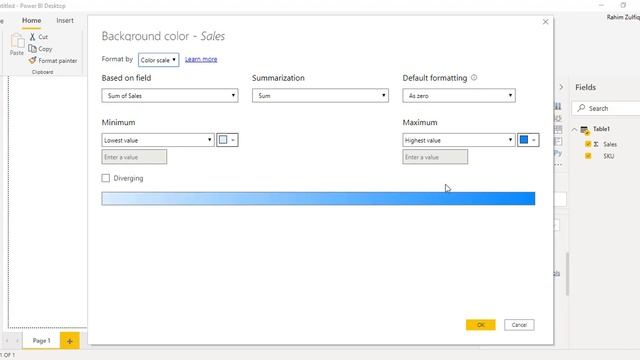Close the Background color dialog
Screen dimensions: 640x360
(x=546, y=22)
